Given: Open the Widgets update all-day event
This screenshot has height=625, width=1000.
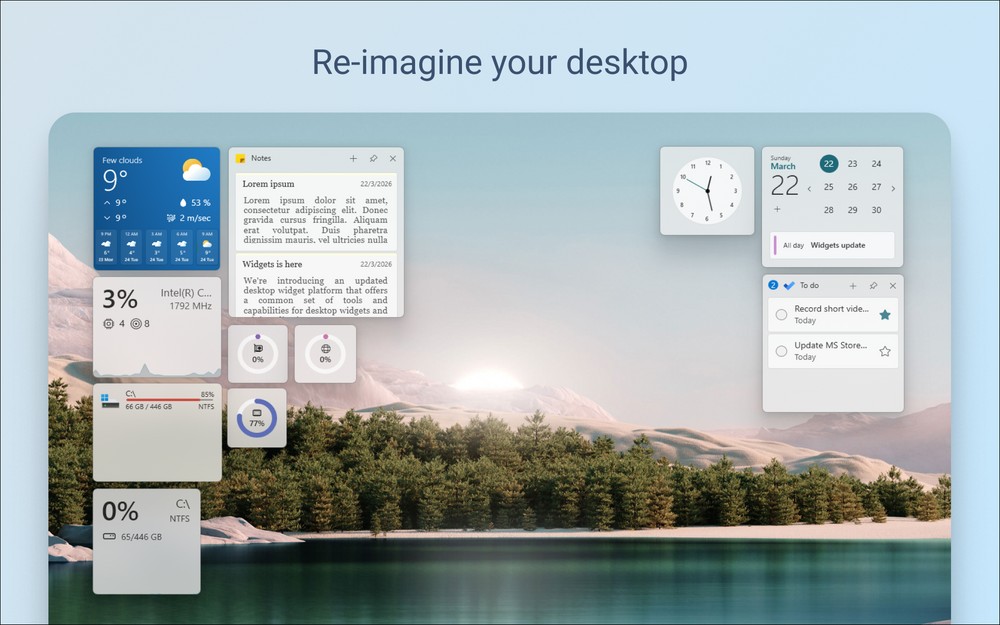Looking at the screenshot, I should pyautogui.click(x=837, y=245).
